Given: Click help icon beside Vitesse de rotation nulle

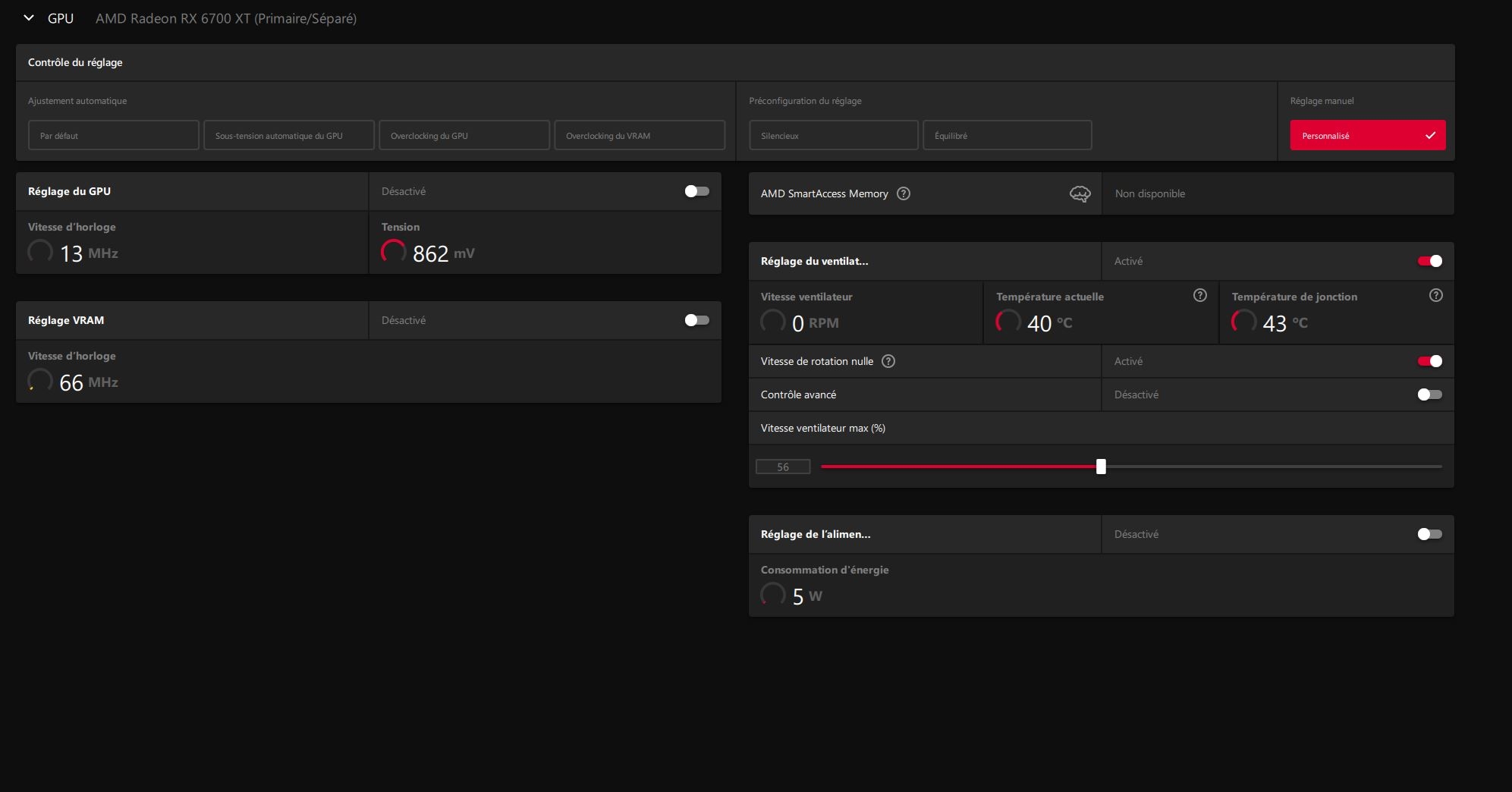Looking at the screenshot, I should pos(888,361).
